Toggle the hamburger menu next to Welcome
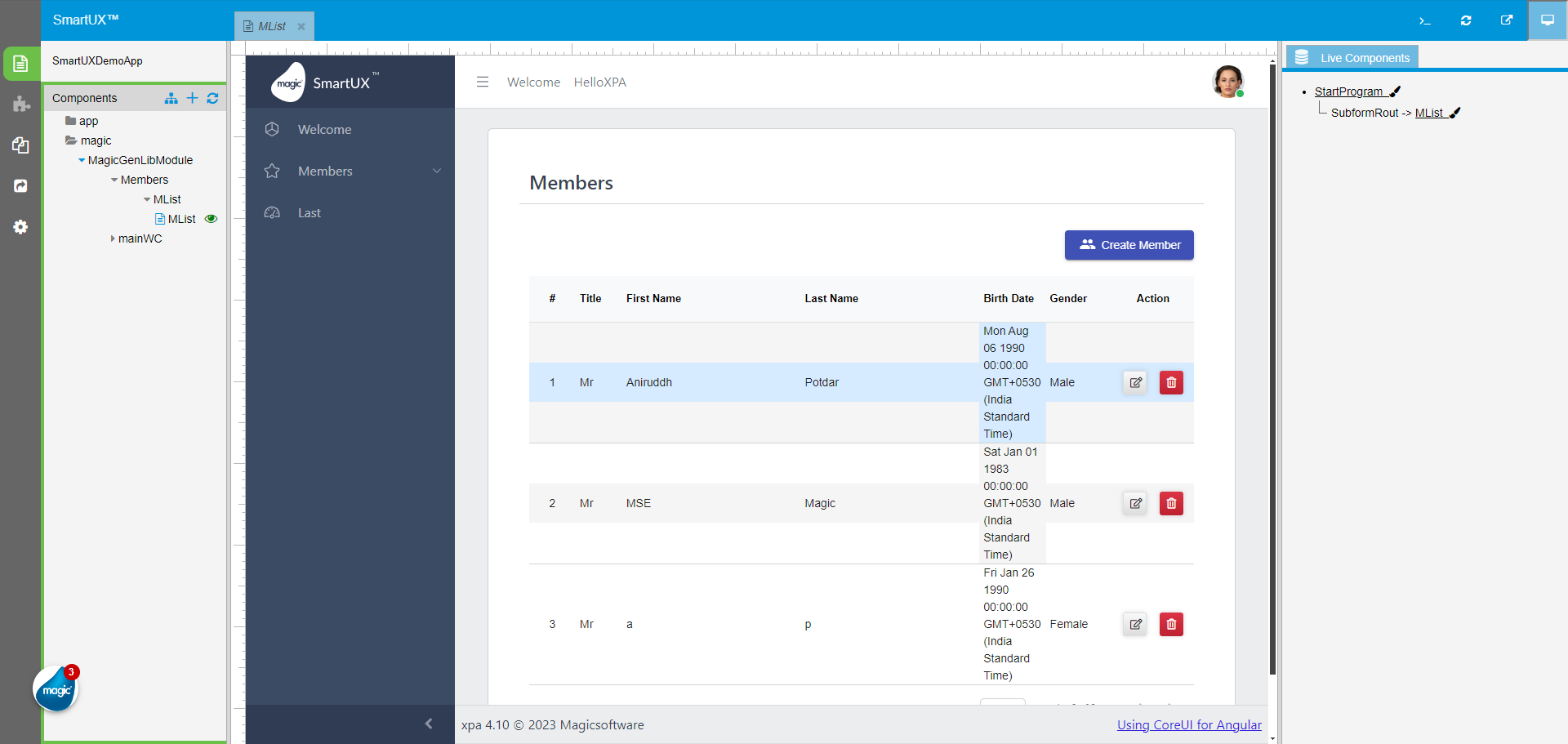This screenshot has height=744, width=1568. 483,82
